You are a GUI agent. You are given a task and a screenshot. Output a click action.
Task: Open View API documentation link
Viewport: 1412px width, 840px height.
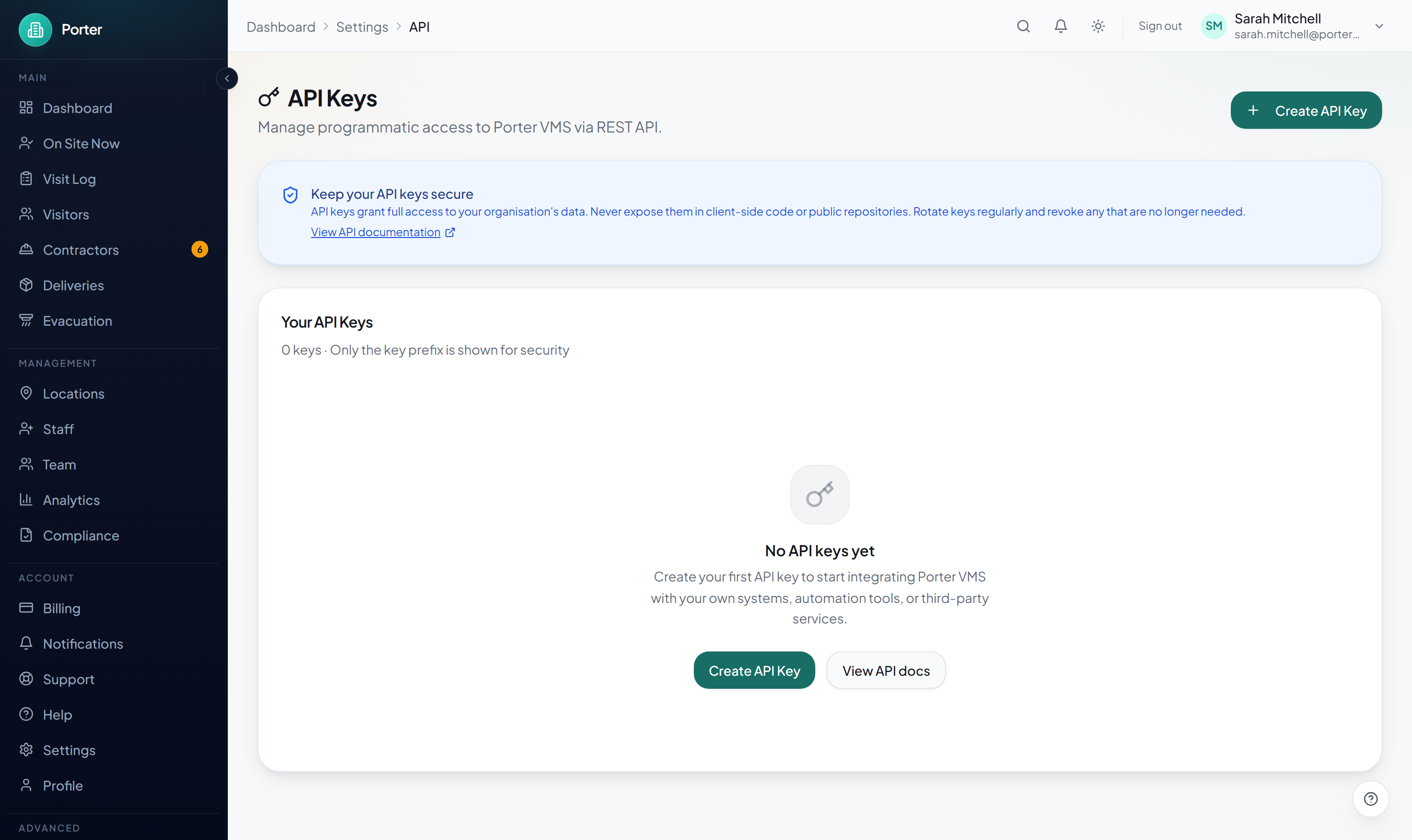pos(375,232)
